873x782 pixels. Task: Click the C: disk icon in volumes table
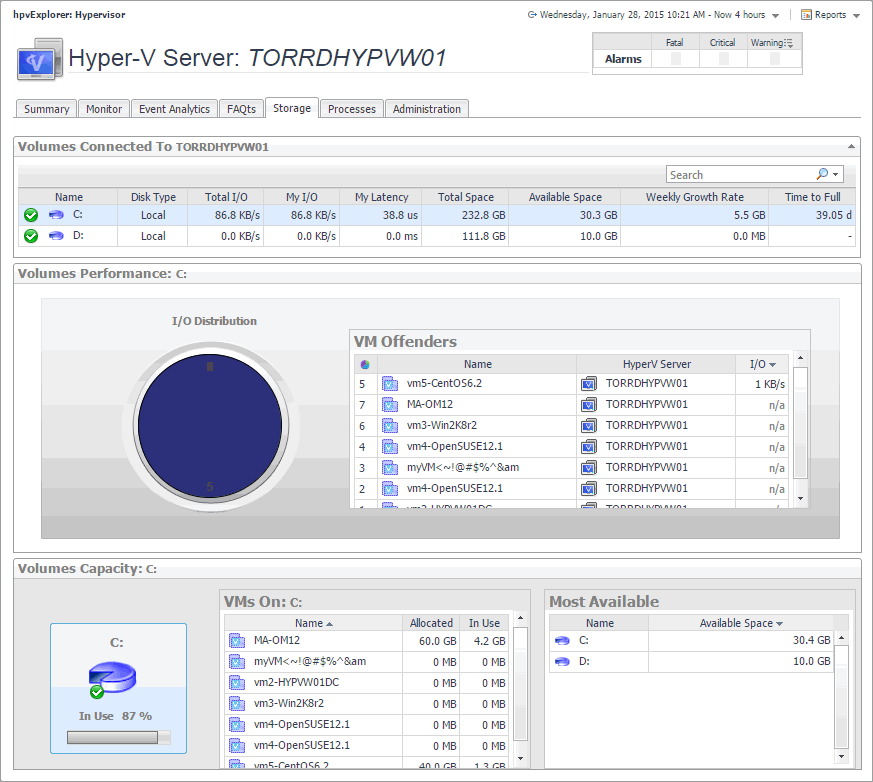(x=56, y=214)
